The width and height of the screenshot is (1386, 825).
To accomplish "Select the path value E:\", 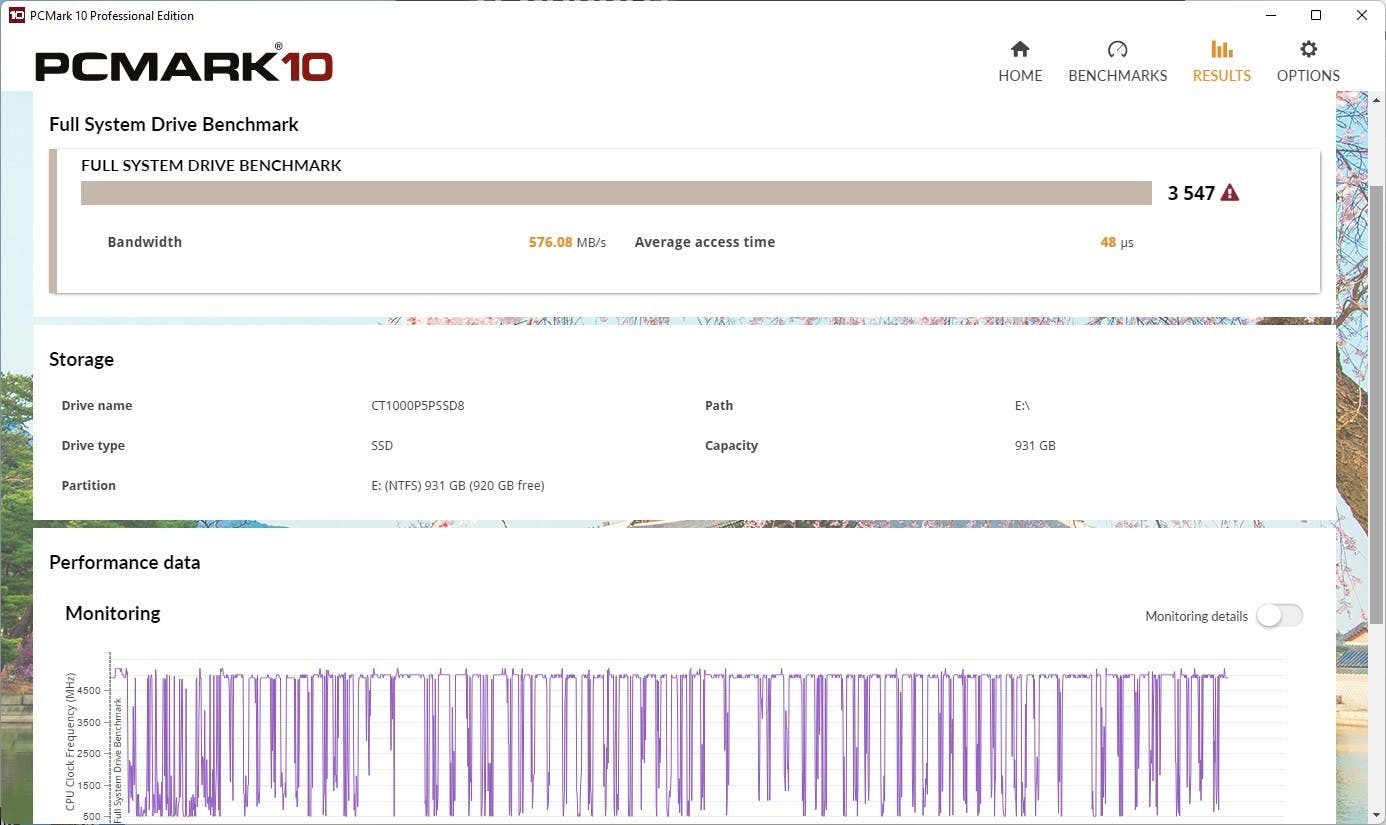I will [x=1022, y=405].
